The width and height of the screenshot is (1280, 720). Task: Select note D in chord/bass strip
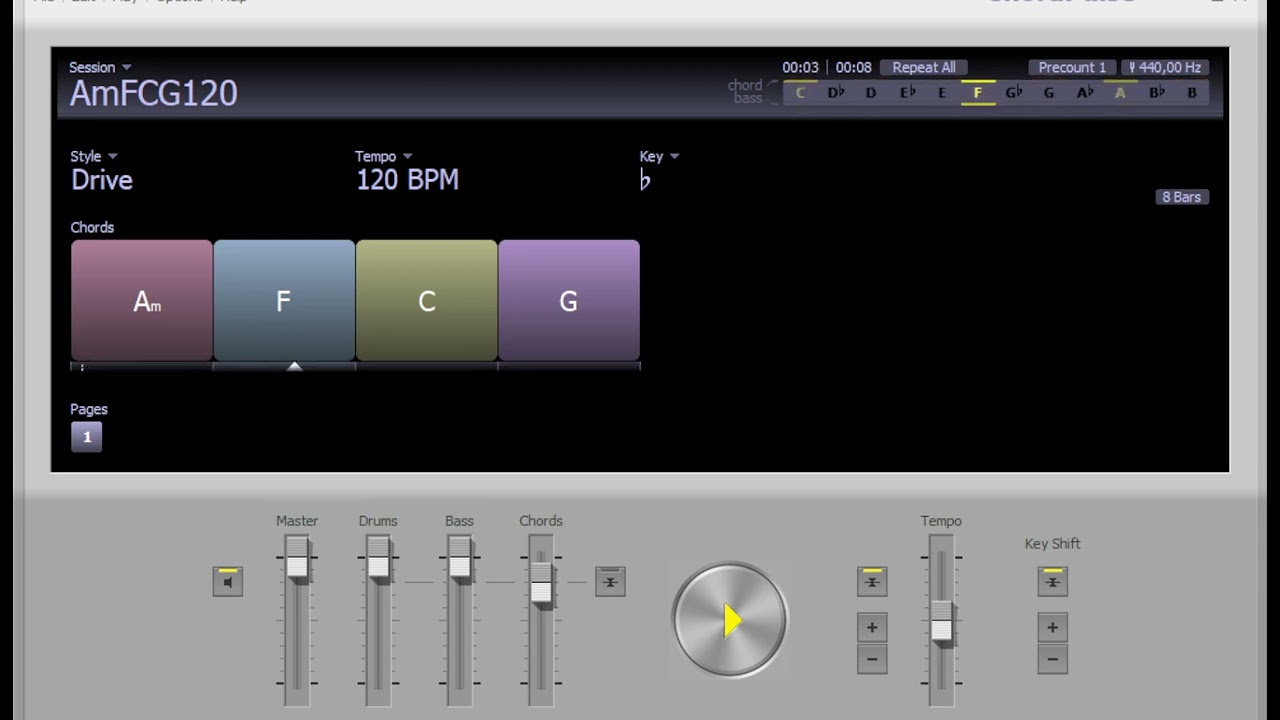coord(871,93)
